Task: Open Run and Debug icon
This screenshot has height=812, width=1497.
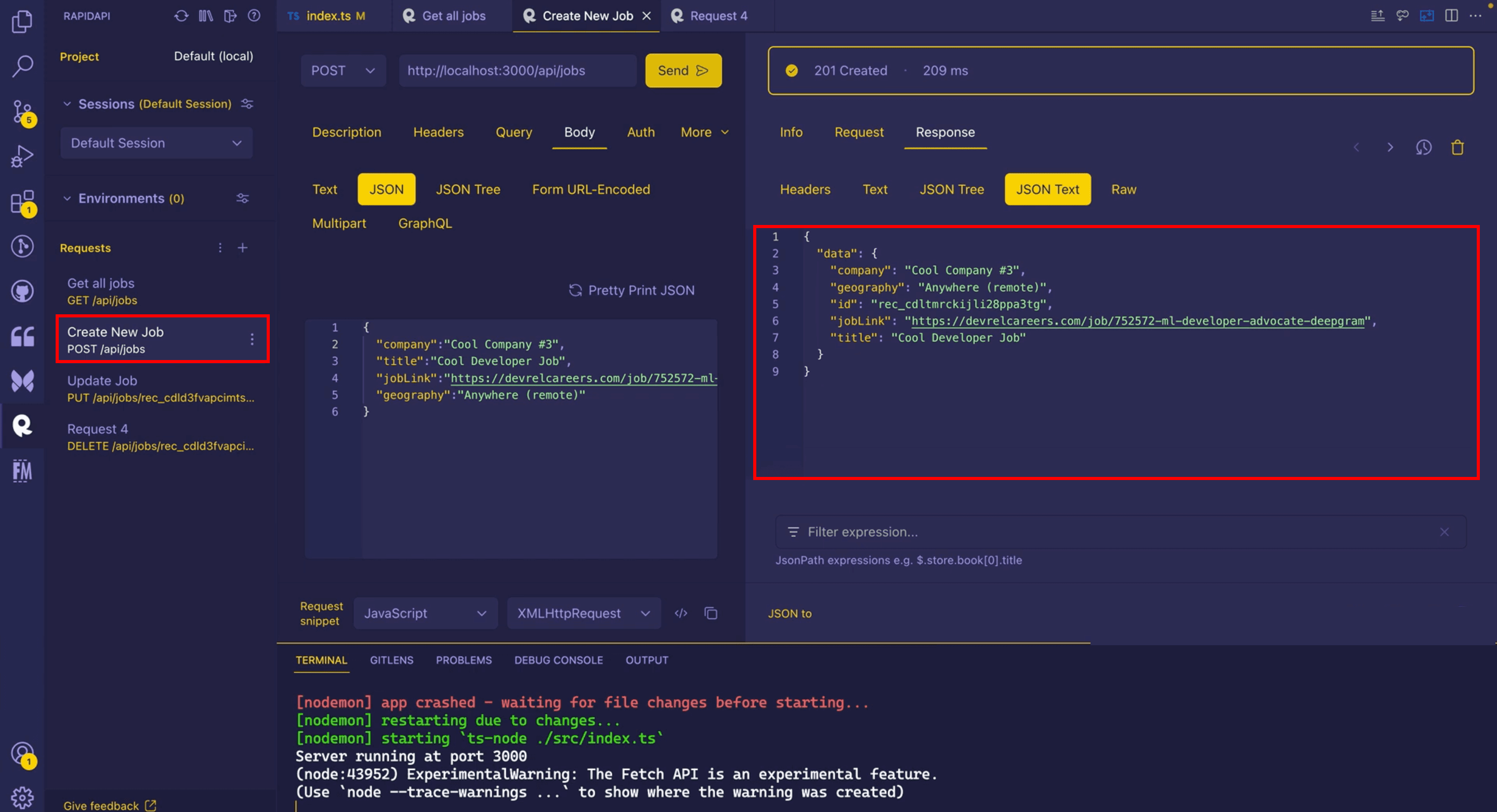Action: (x=22, y=156)
